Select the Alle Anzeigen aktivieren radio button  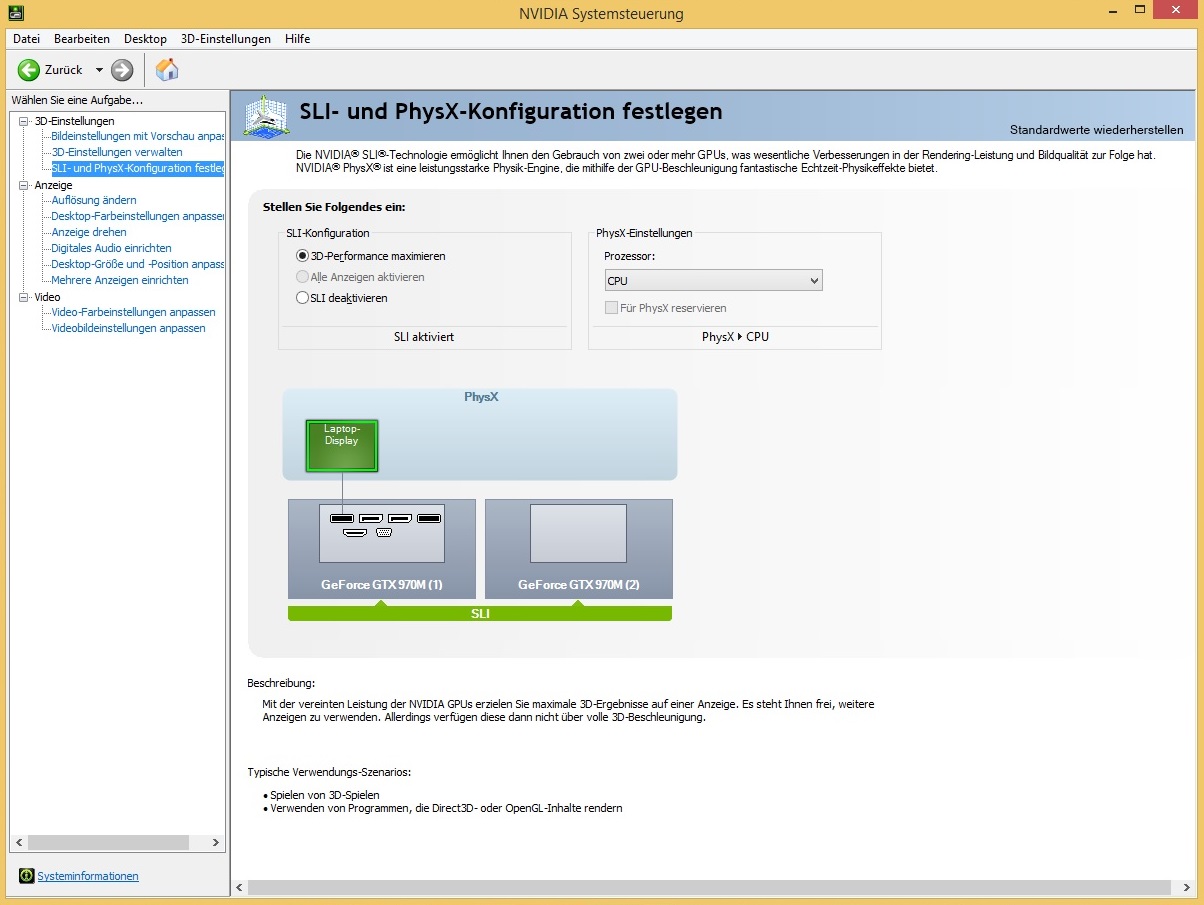pos(303,277)
